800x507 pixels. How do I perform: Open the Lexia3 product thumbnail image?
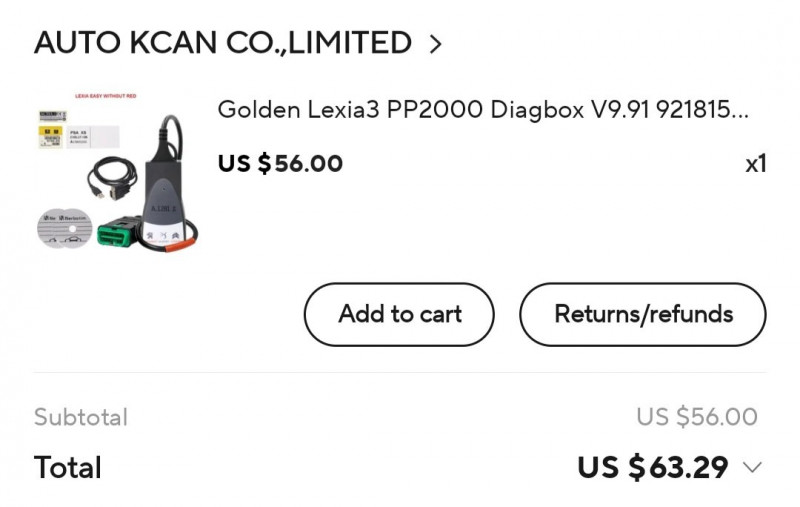point(117,172)
